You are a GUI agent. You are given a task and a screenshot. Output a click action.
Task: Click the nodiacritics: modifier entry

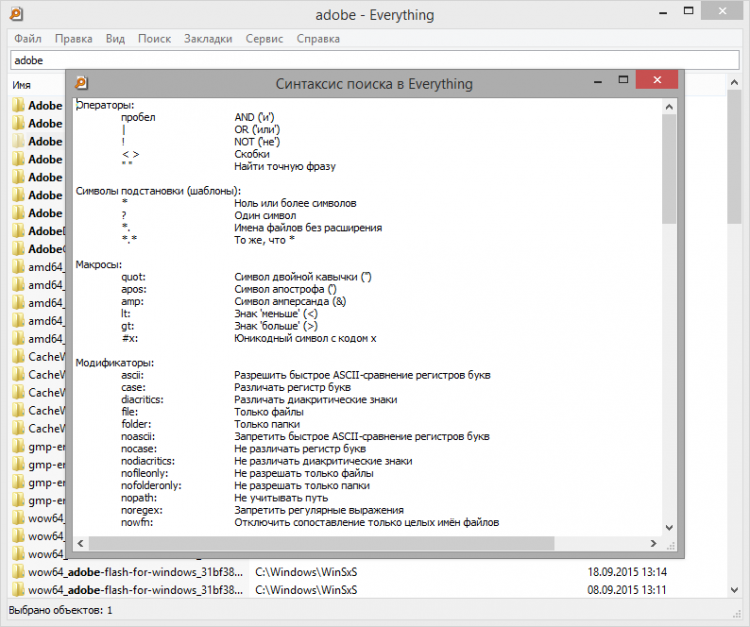click(x=148, y=461)
